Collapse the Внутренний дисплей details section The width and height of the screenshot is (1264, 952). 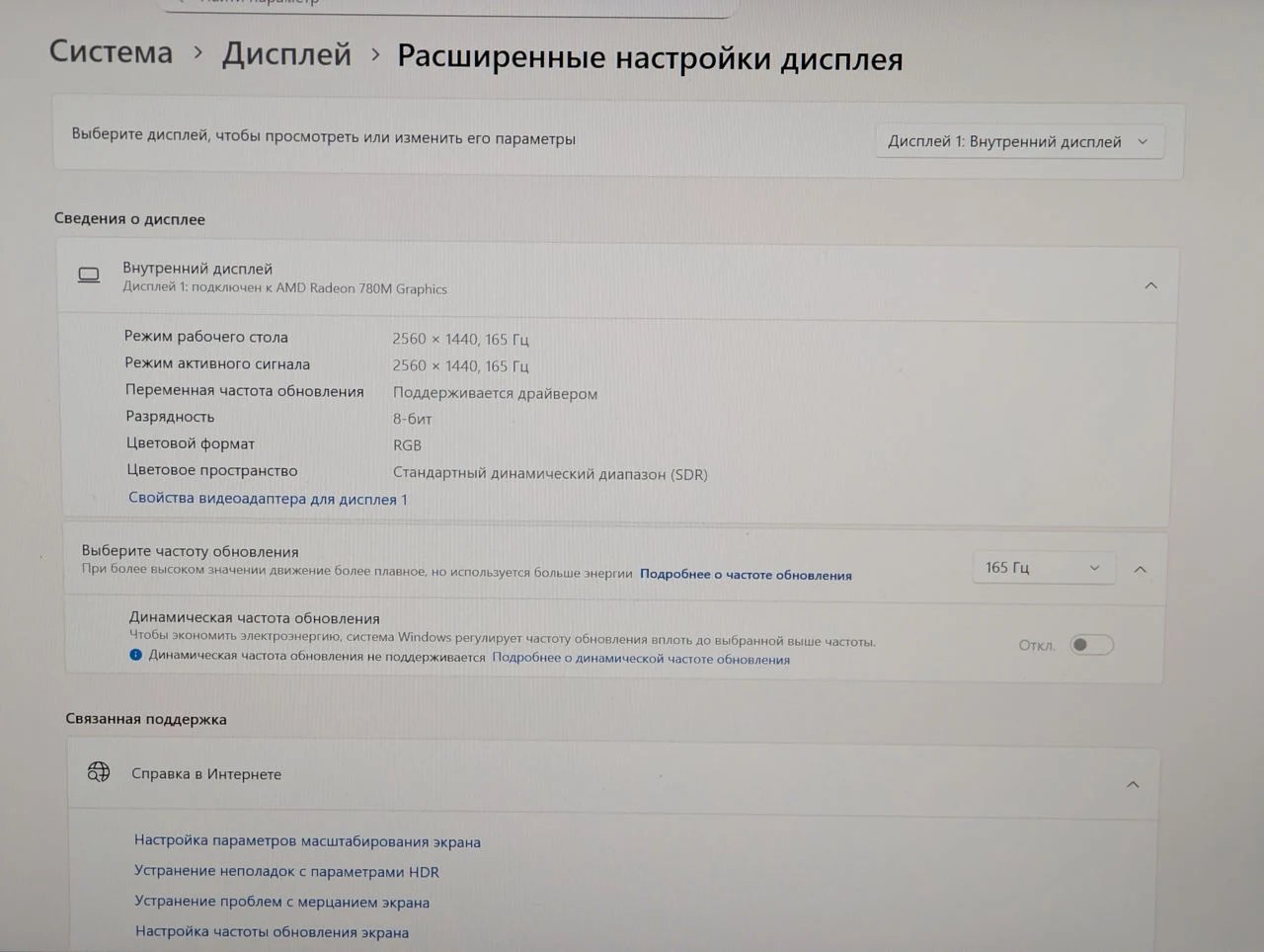pos(1150,285)
